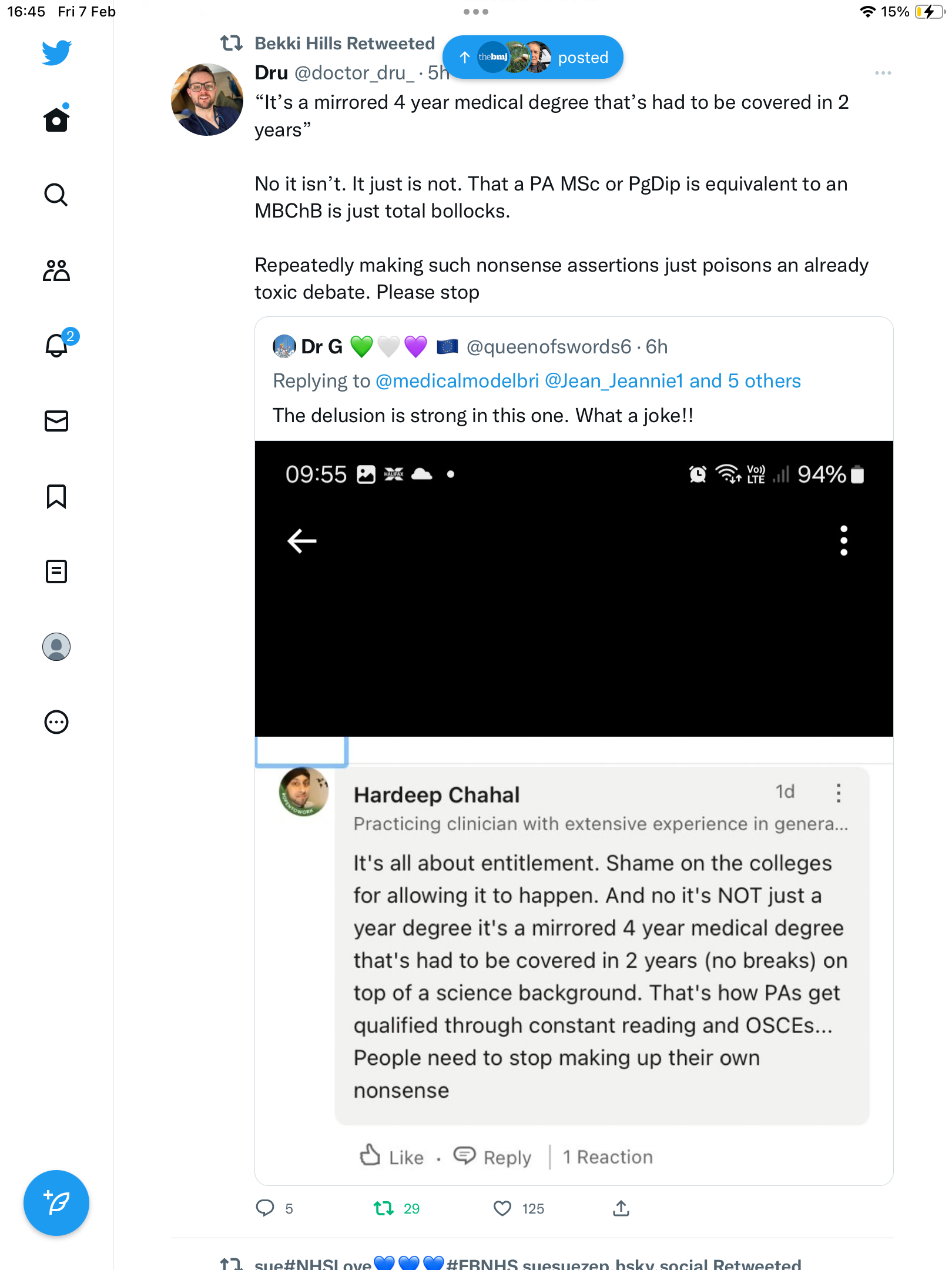Expand the More circle menu in sidebar

coord(56,722)
